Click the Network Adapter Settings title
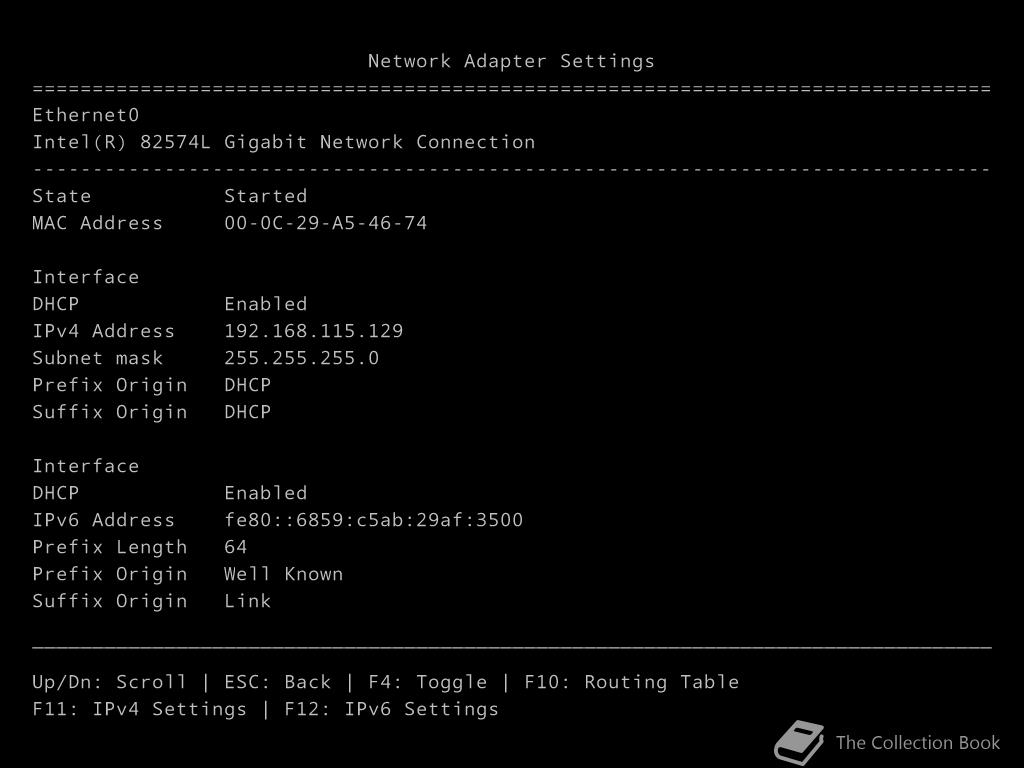This screenshot has height=768, width=1024. point(511,61)
